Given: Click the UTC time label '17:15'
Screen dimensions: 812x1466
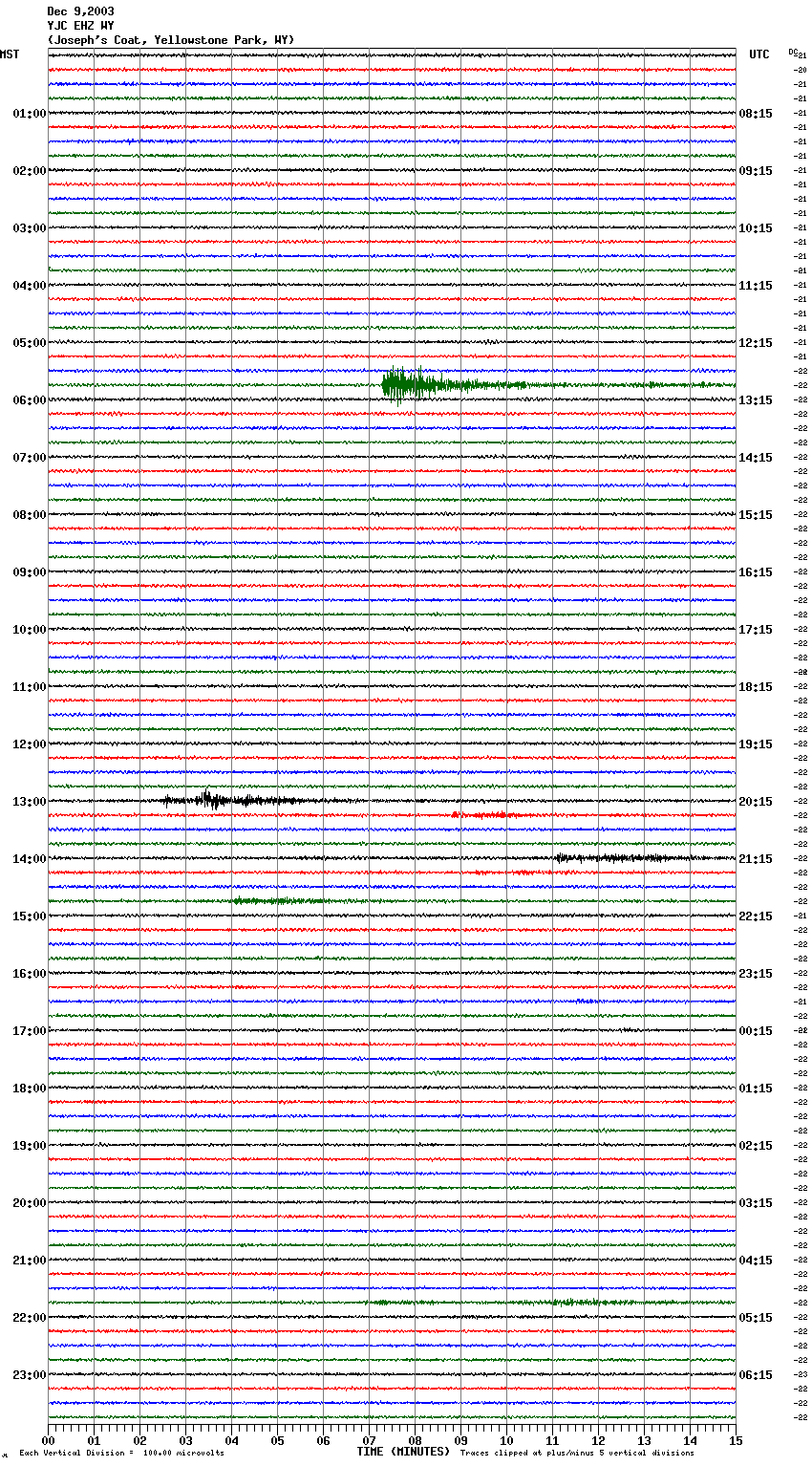Looking at the screenshot, I should tap(756, 630).
